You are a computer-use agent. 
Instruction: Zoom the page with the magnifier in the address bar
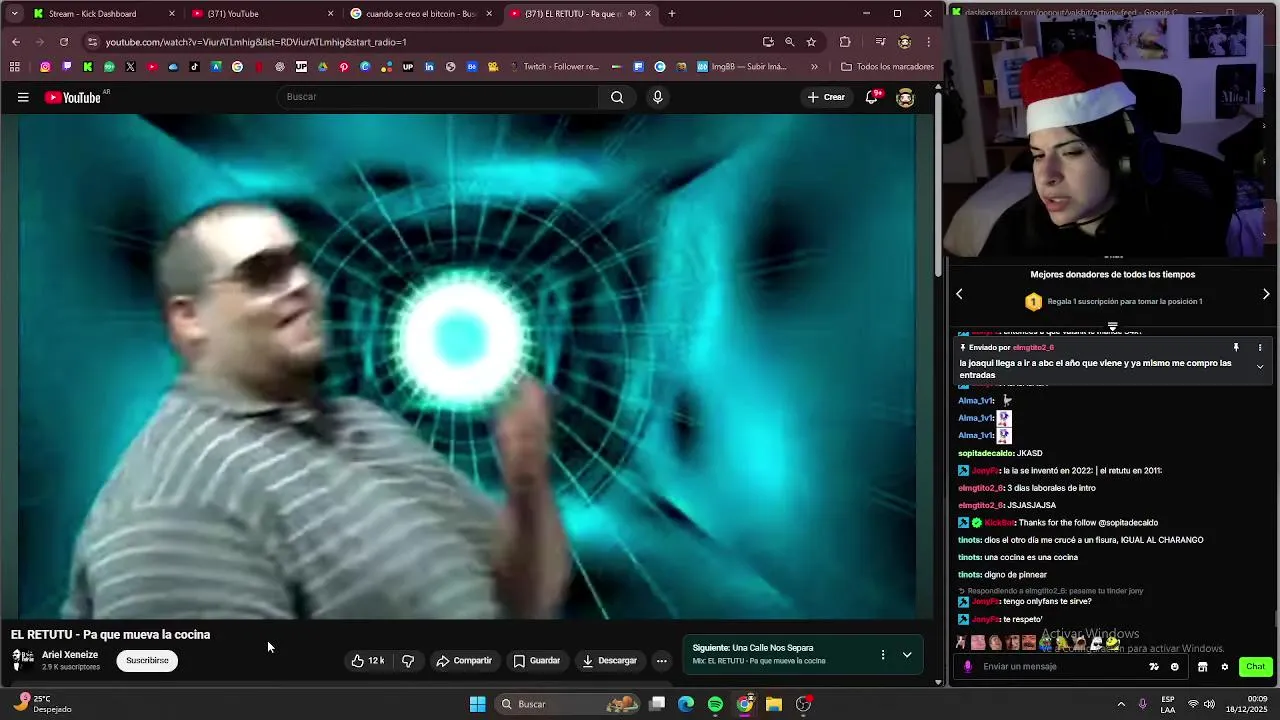click(x=790, y=42)
